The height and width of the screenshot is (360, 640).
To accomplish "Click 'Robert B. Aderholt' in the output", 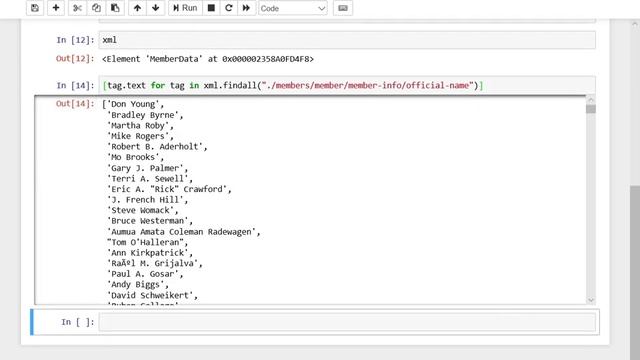I will coord(155,147).
